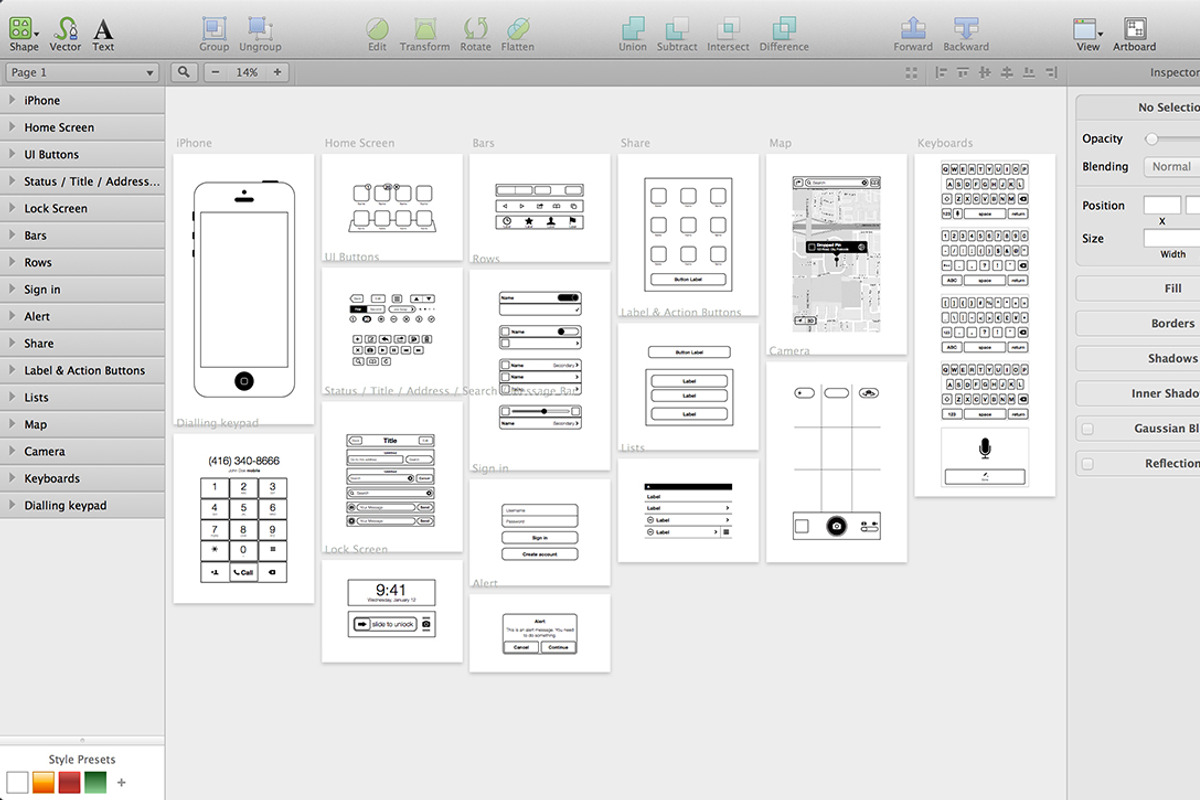Click the Opacity slider handle

click(x=1152, y=139)
